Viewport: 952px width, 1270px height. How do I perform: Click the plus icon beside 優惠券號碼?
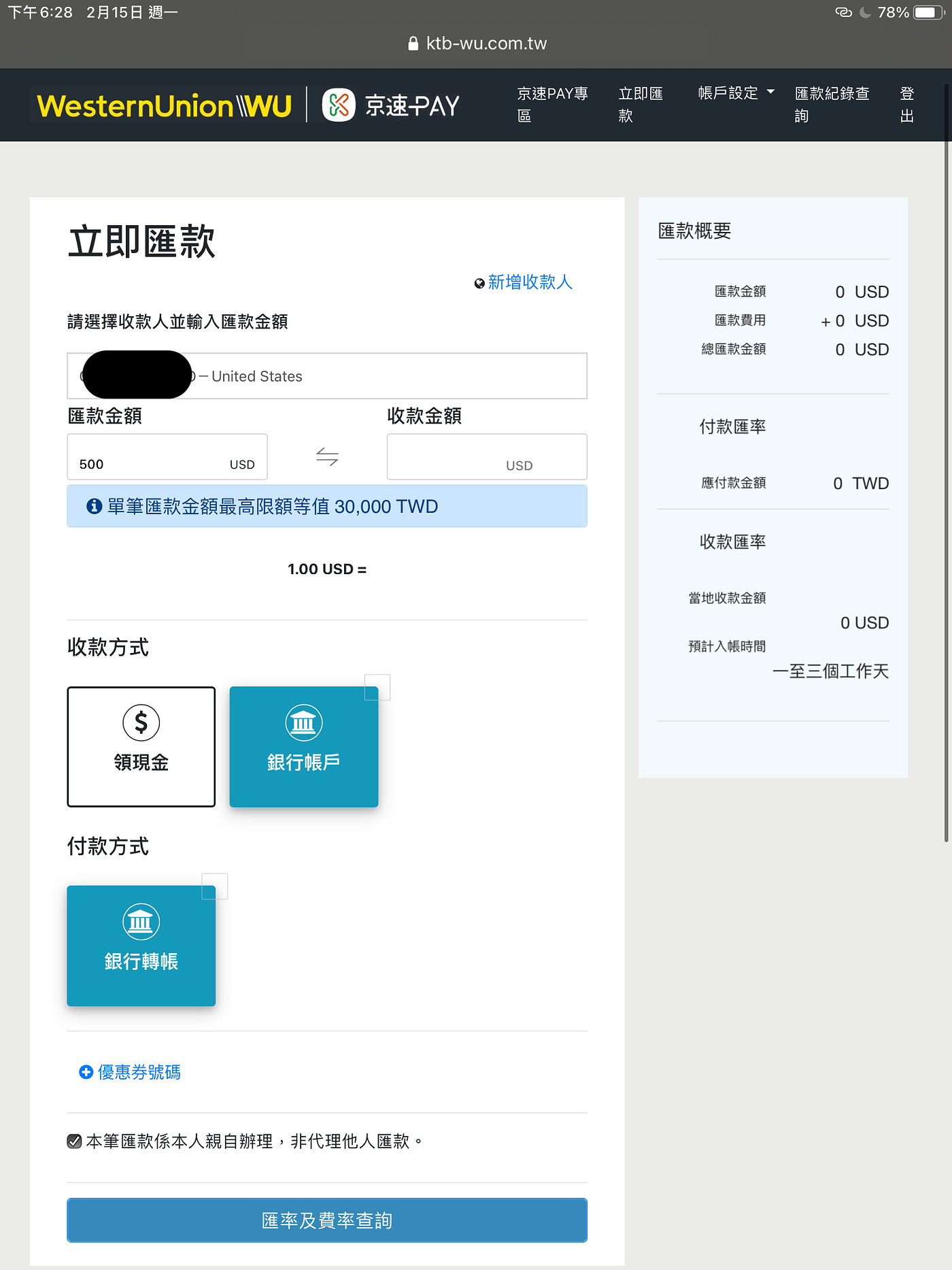point(86,1072)
